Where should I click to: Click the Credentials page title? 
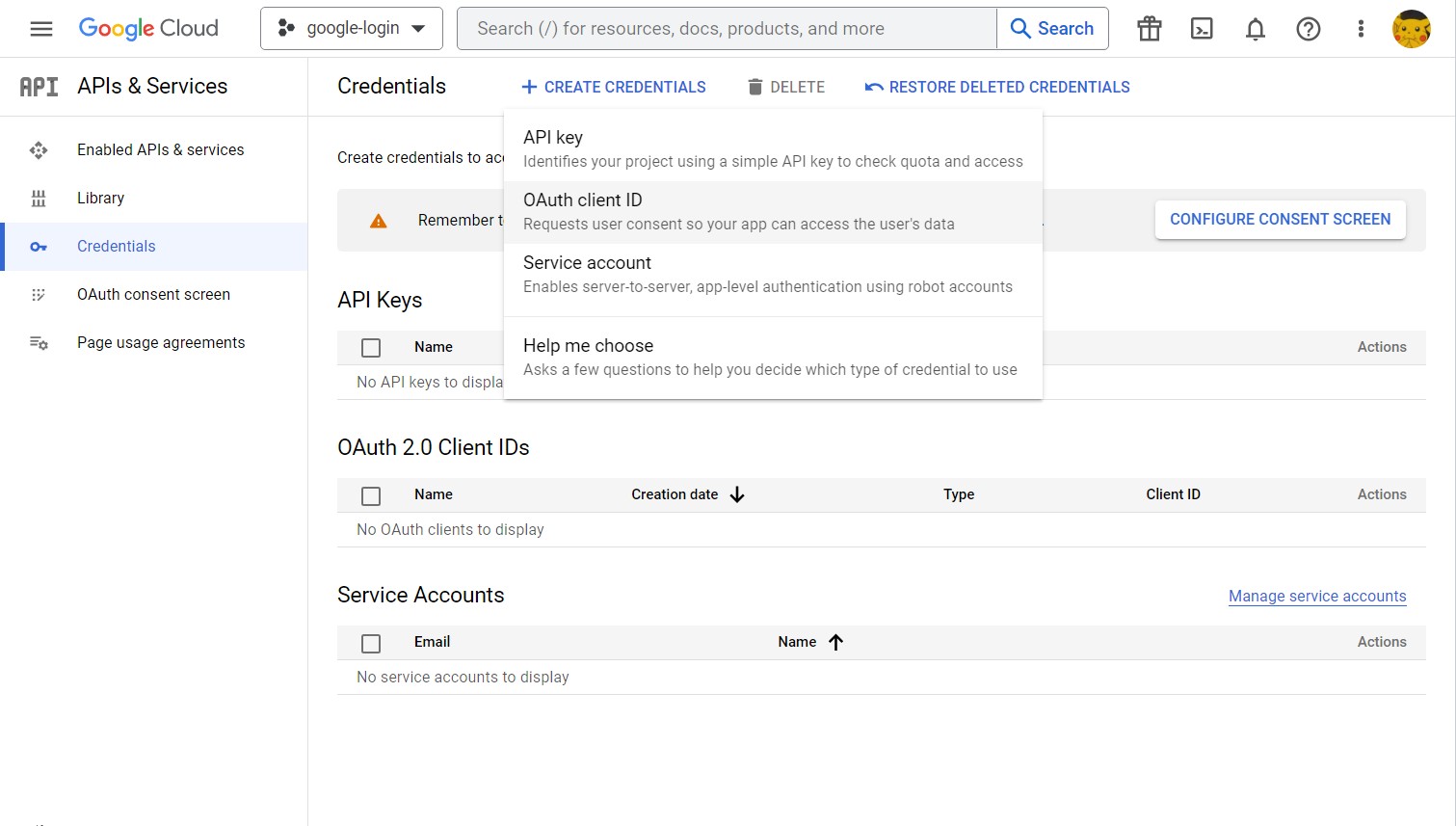pos(391,86)
